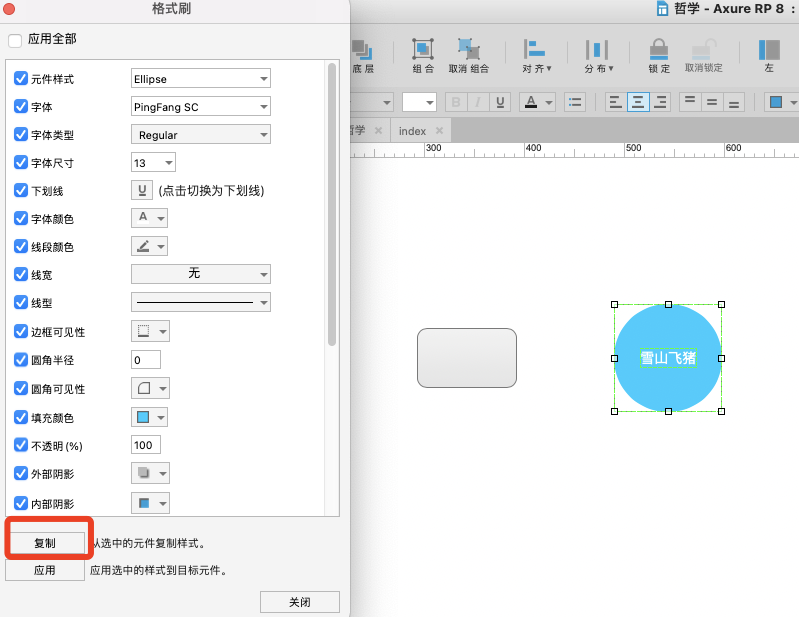This screenshot has width=799, height=617.
Task: Click the 组合 (group) toolbar icon
Action: click(x=423, y=50)
